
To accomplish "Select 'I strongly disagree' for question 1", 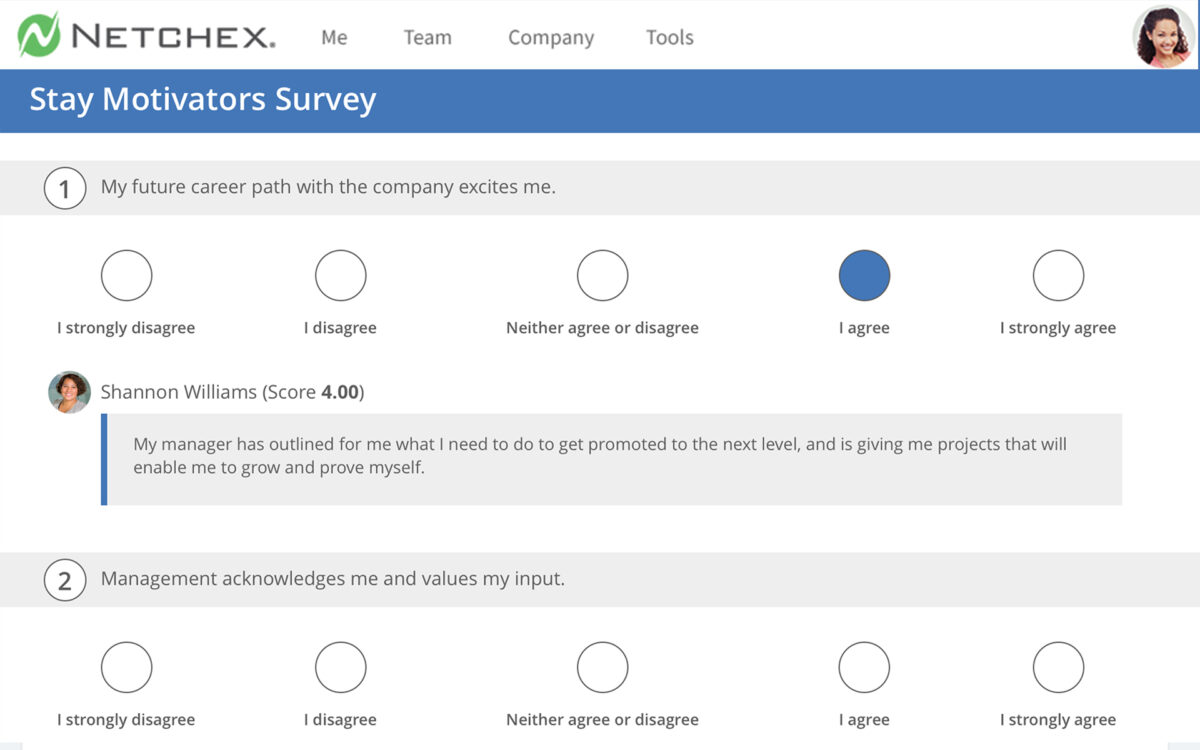I will click(x=127, y=276).
